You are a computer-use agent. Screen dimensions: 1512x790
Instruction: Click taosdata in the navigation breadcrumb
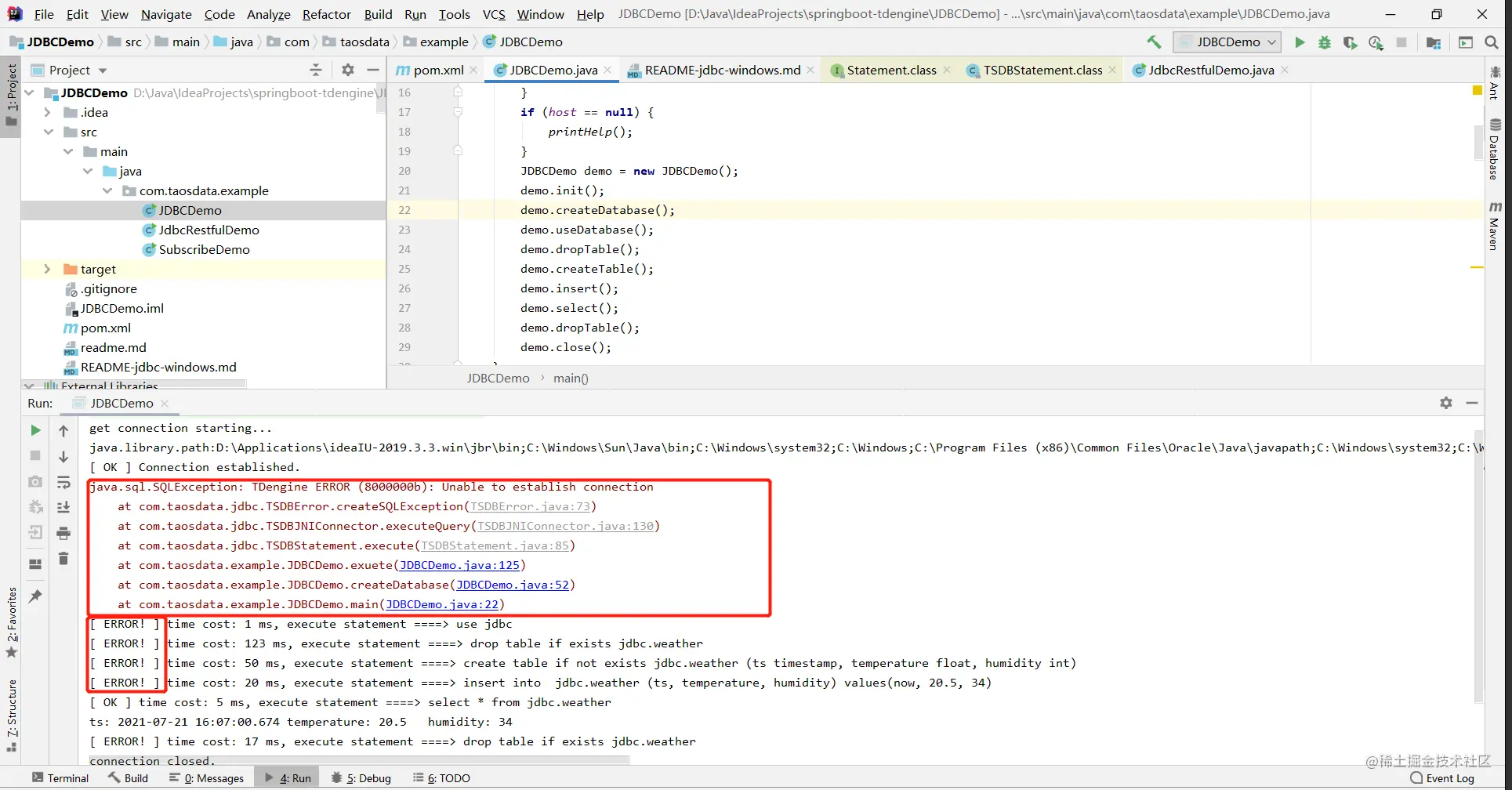click(364, 42)
